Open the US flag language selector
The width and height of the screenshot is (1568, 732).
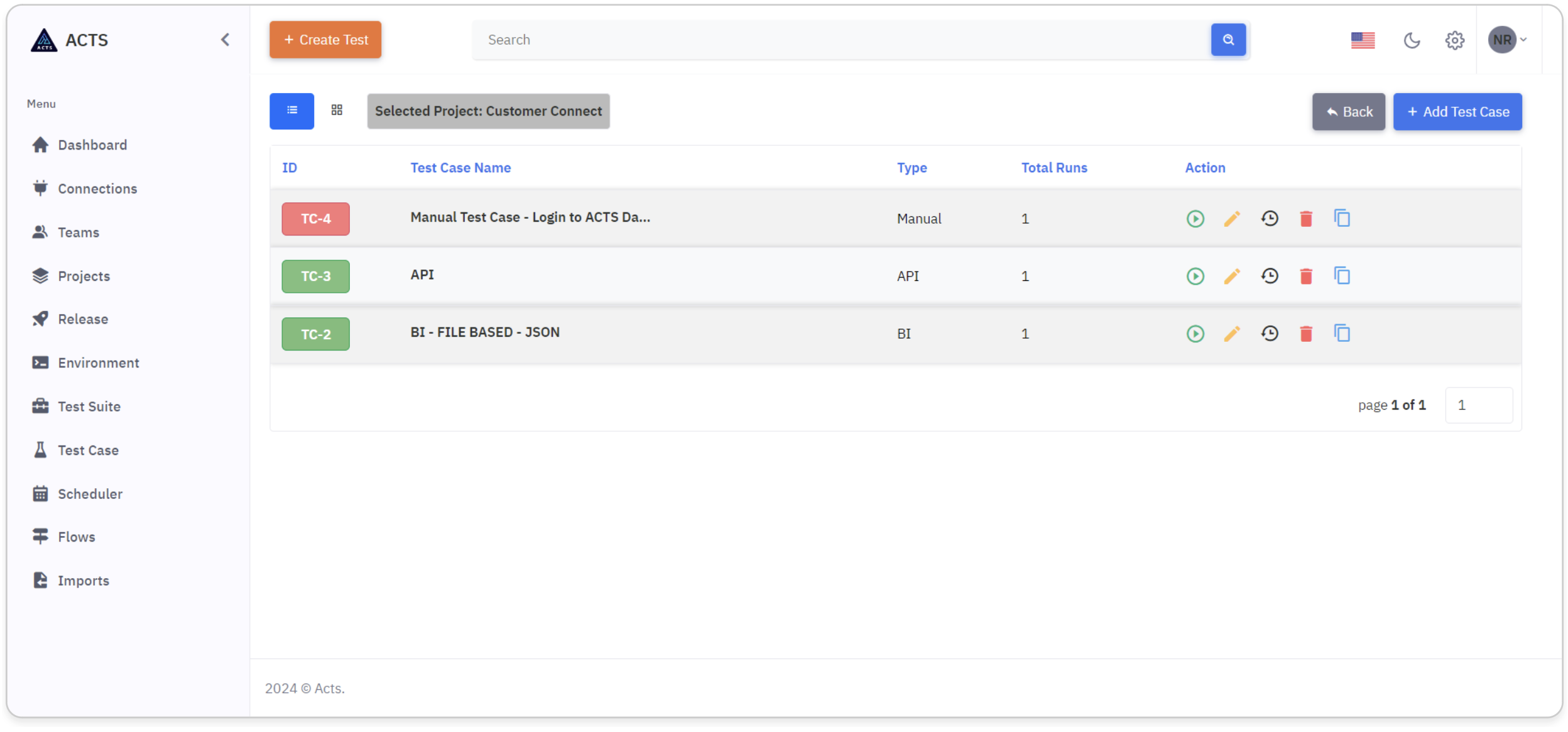pos(1362,40)
